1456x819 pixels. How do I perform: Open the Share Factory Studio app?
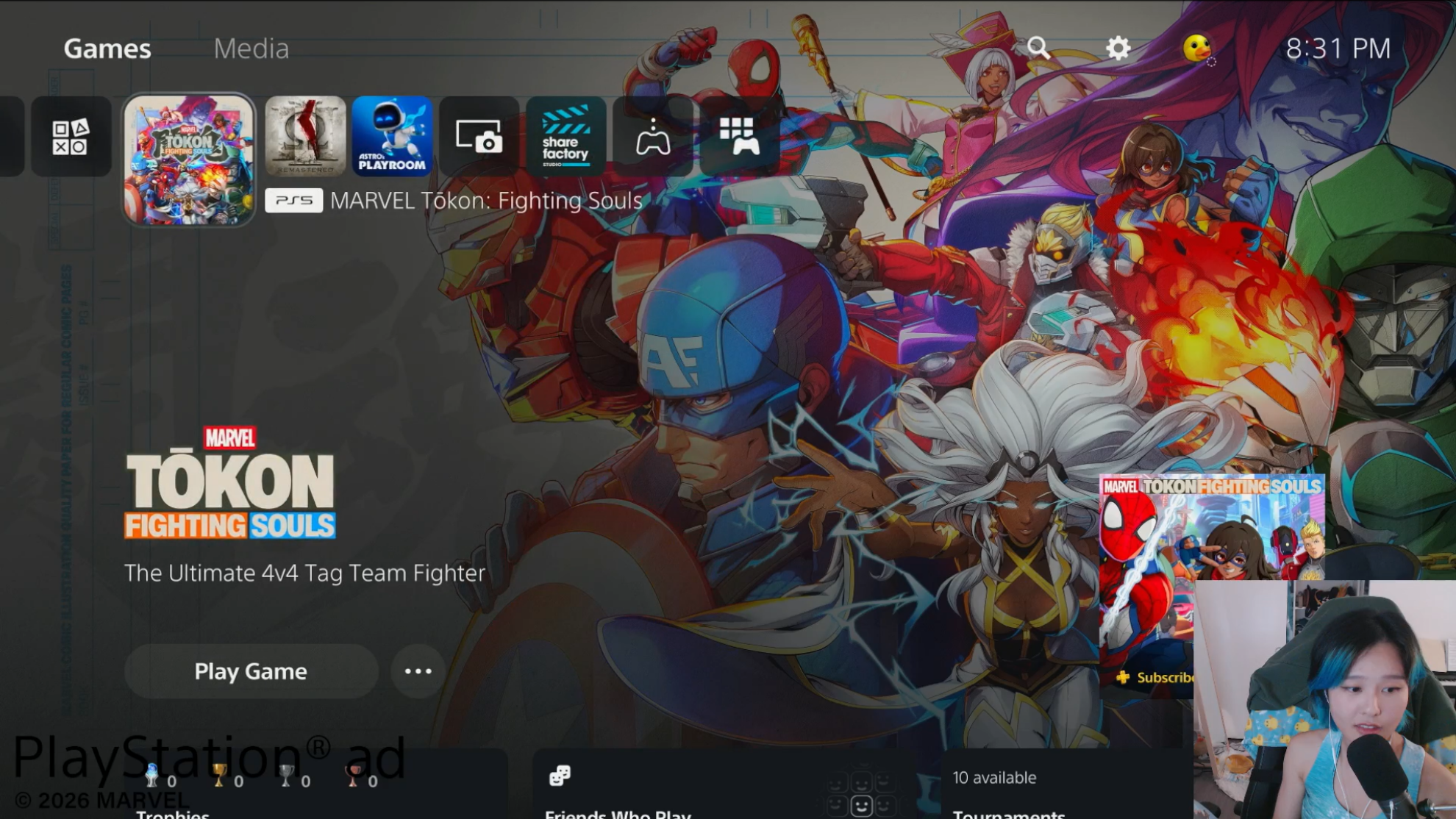pyautogui.click(x=565, y=136)
